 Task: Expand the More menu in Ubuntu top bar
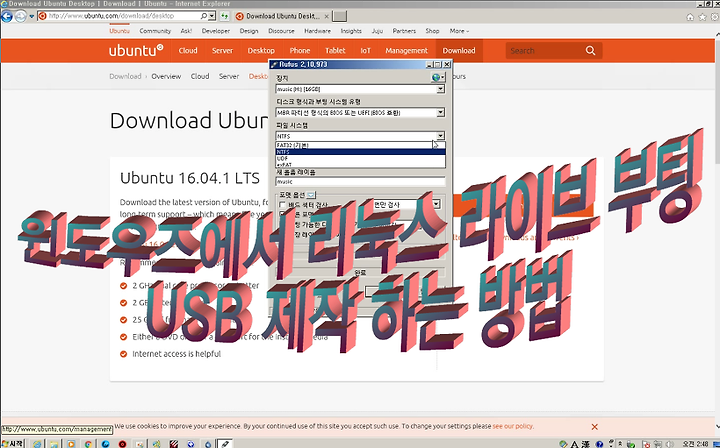pos(459,31)
